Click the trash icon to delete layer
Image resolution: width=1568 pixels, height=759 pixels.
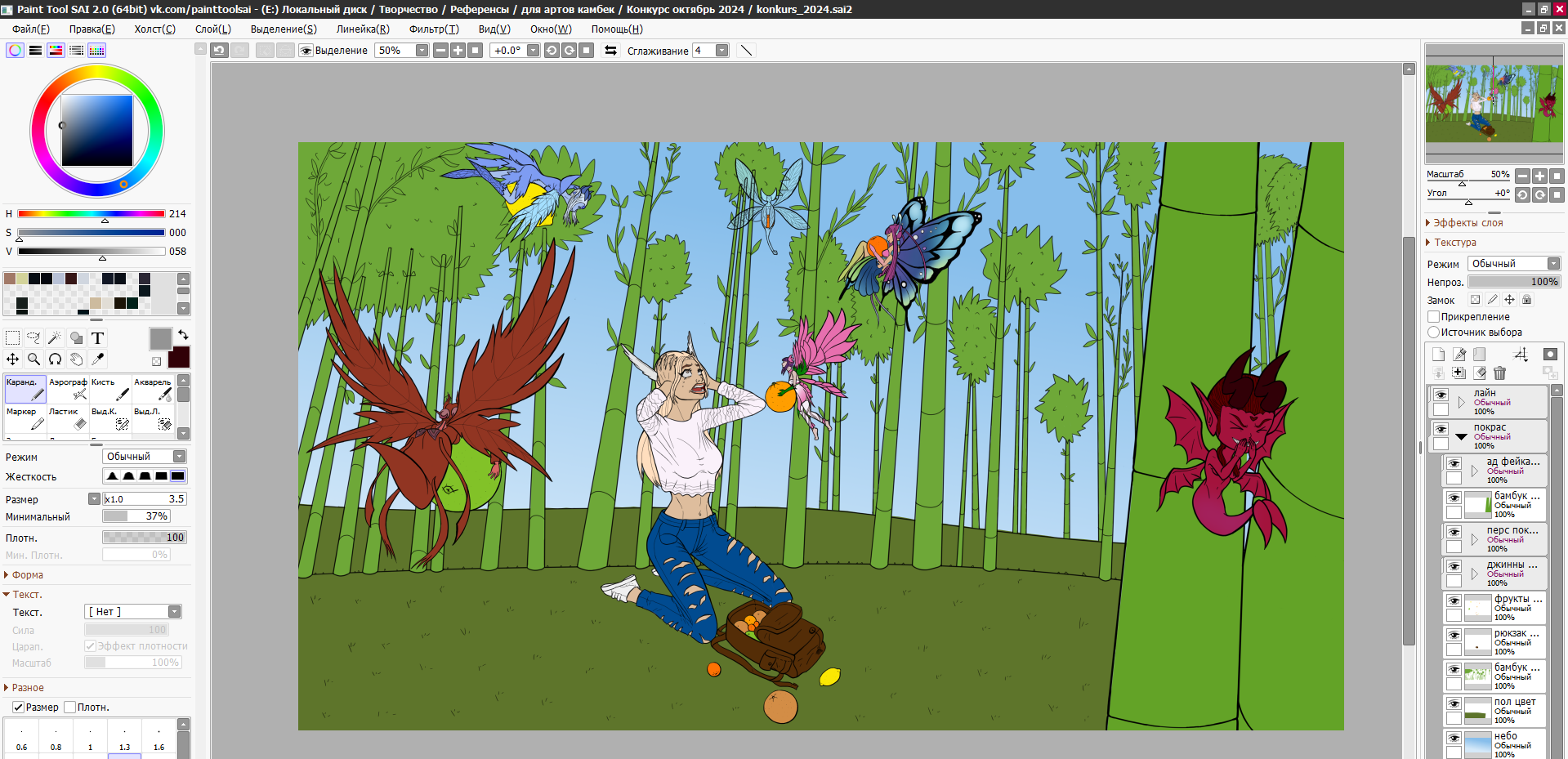[1499, 373]
